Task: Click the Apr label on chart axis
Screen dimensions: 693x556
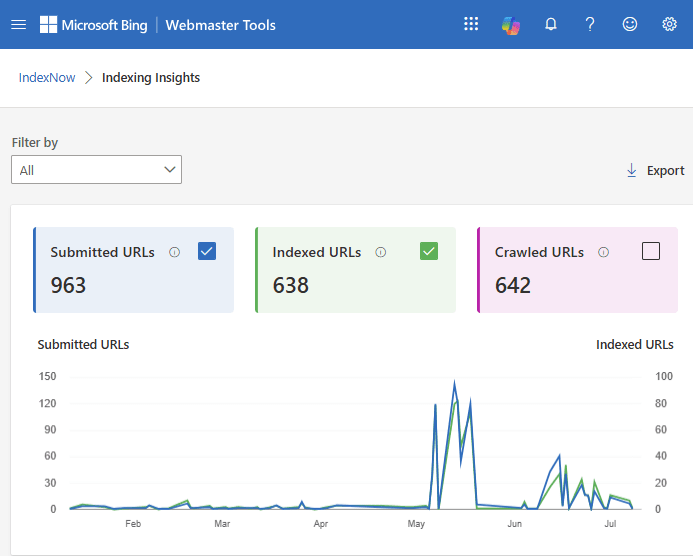Action: pyautogui.click(x=321, y=524)
